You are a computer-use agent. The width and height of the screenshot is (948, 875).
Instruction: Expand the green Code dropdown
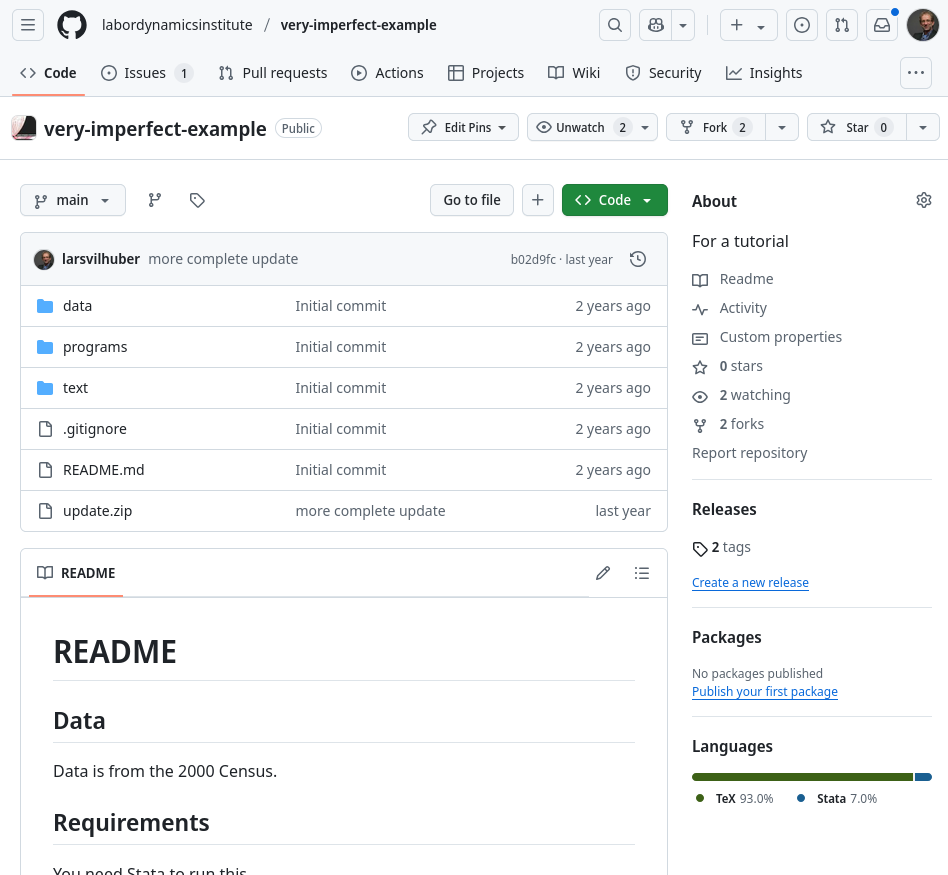(614, 200)
